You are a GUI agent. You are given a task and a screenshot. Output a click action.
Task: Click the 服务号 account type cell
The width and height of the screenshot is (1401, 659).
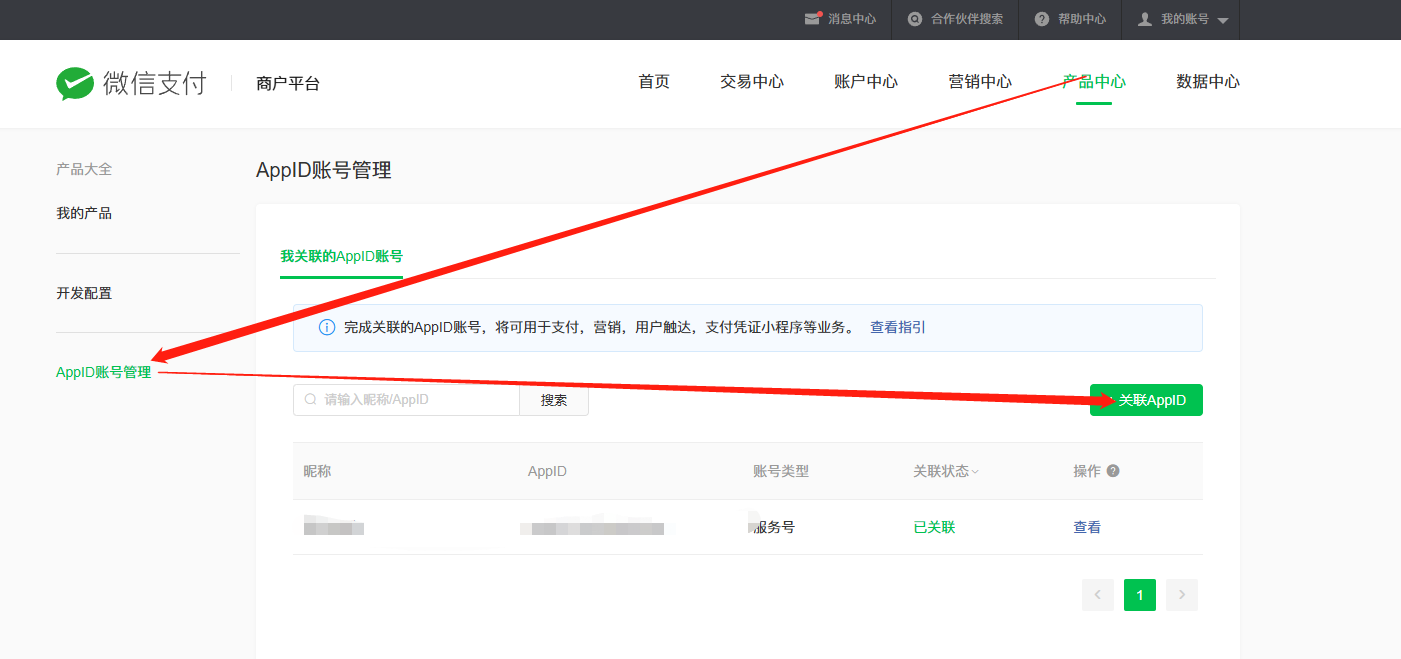coord(774,527)
